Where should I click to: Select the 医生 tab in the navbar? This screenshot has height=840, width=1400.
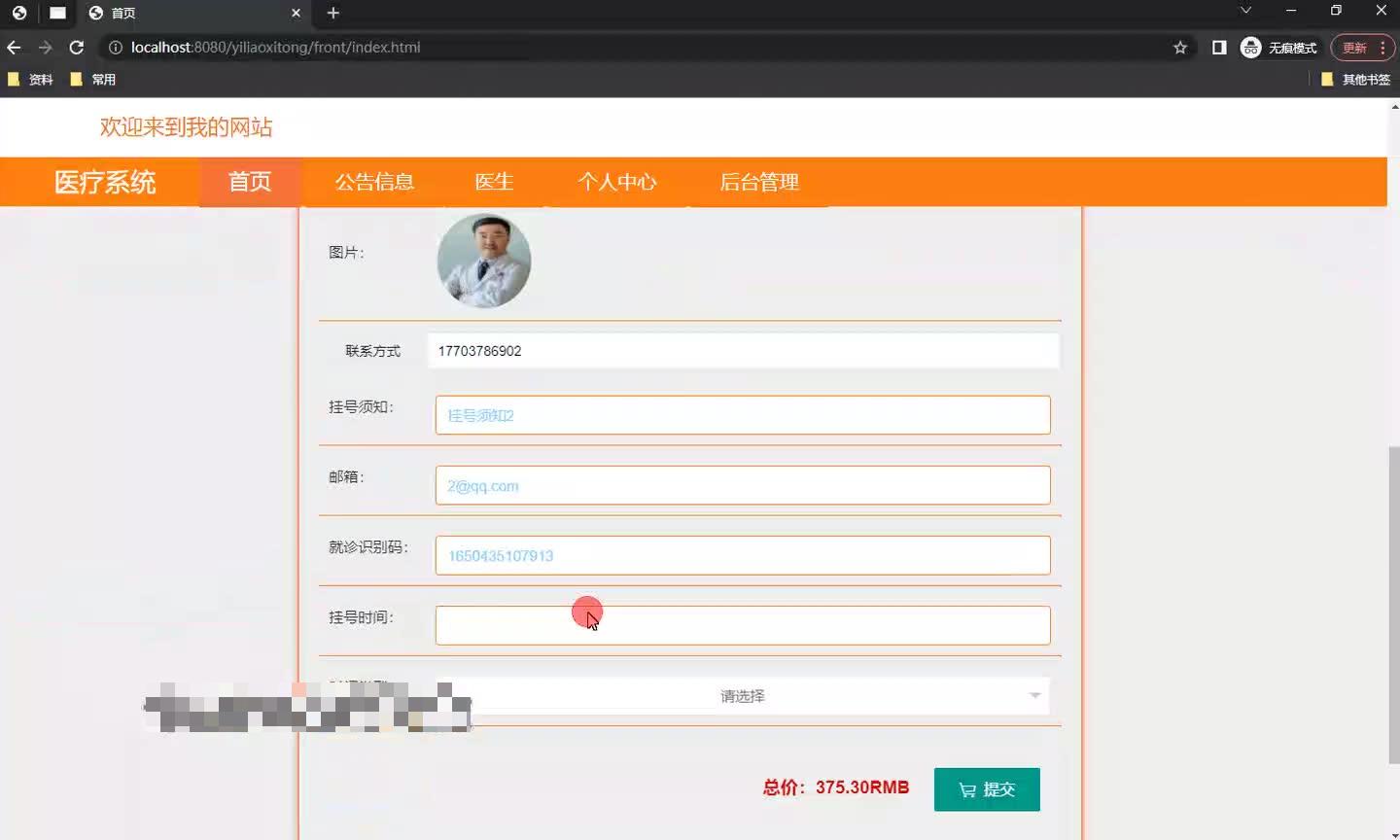(494, 182)
